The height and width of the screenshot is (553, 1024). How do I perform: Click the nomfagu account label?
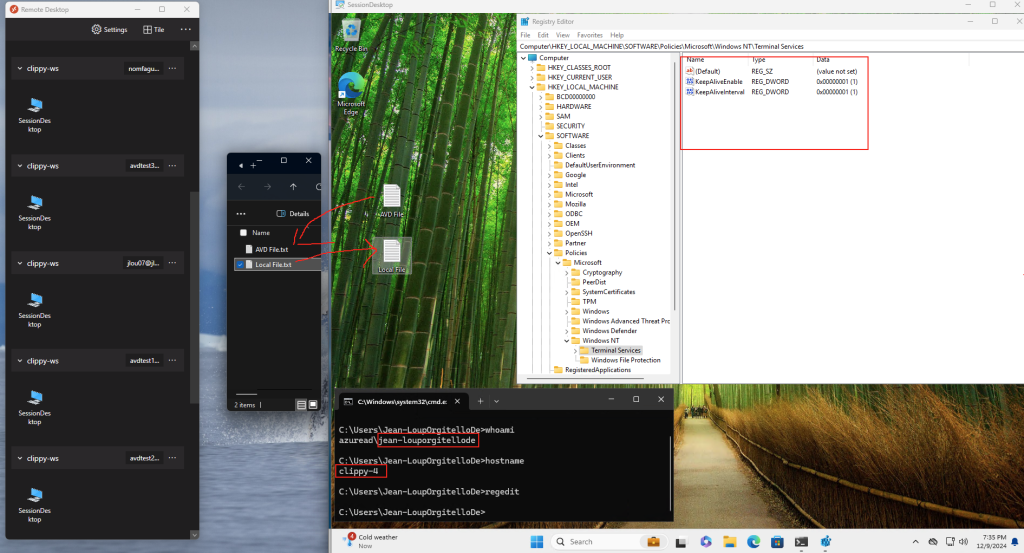(x=144, y=69)
